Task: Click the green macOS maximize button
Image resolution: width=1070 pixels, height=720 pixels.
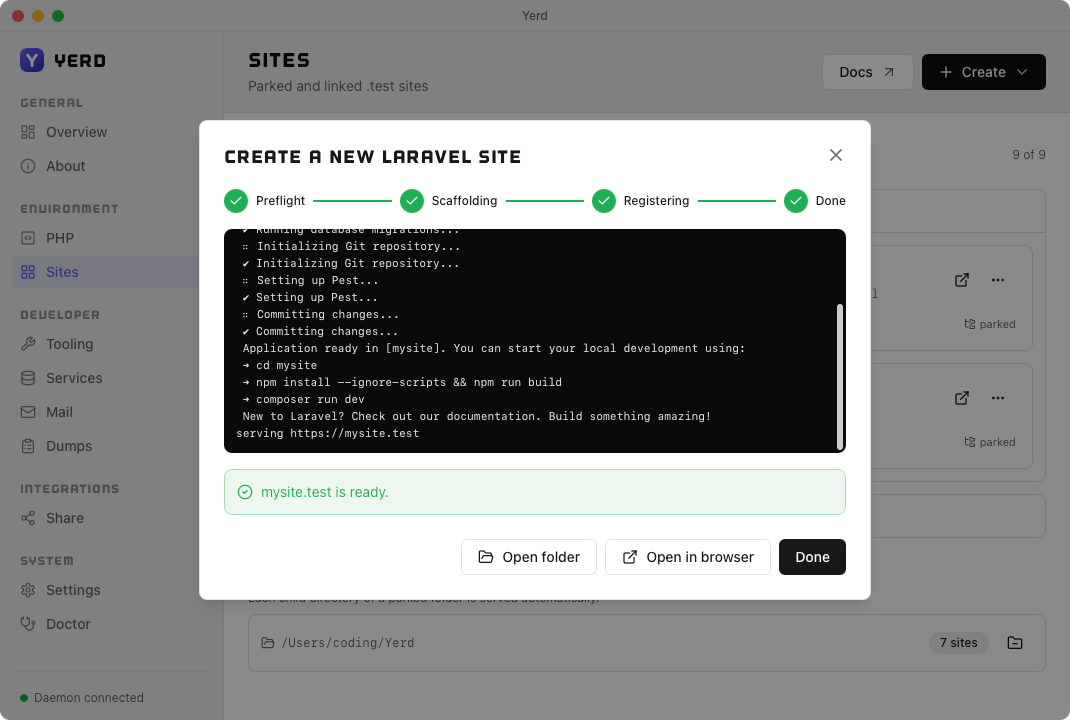Action: (x=58, y=16)
